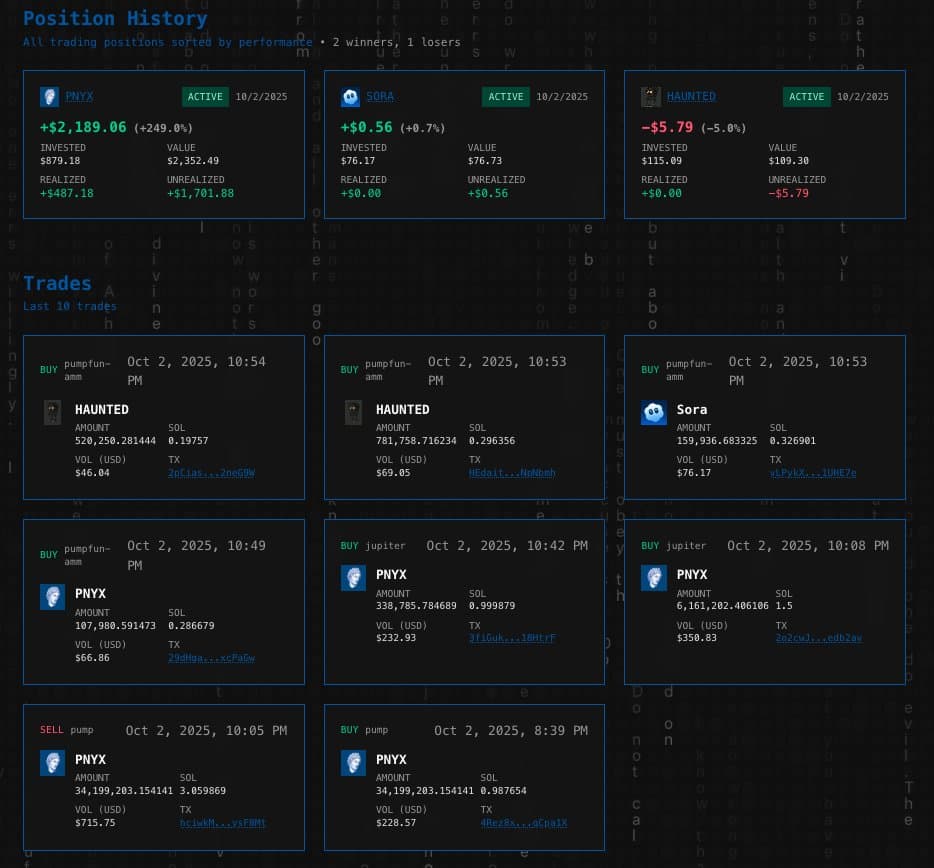Open TX link of 10:42 PM PNYX trade
This screenshot has height=868, width=934.
pyautogui.click(x=512, y=637)
